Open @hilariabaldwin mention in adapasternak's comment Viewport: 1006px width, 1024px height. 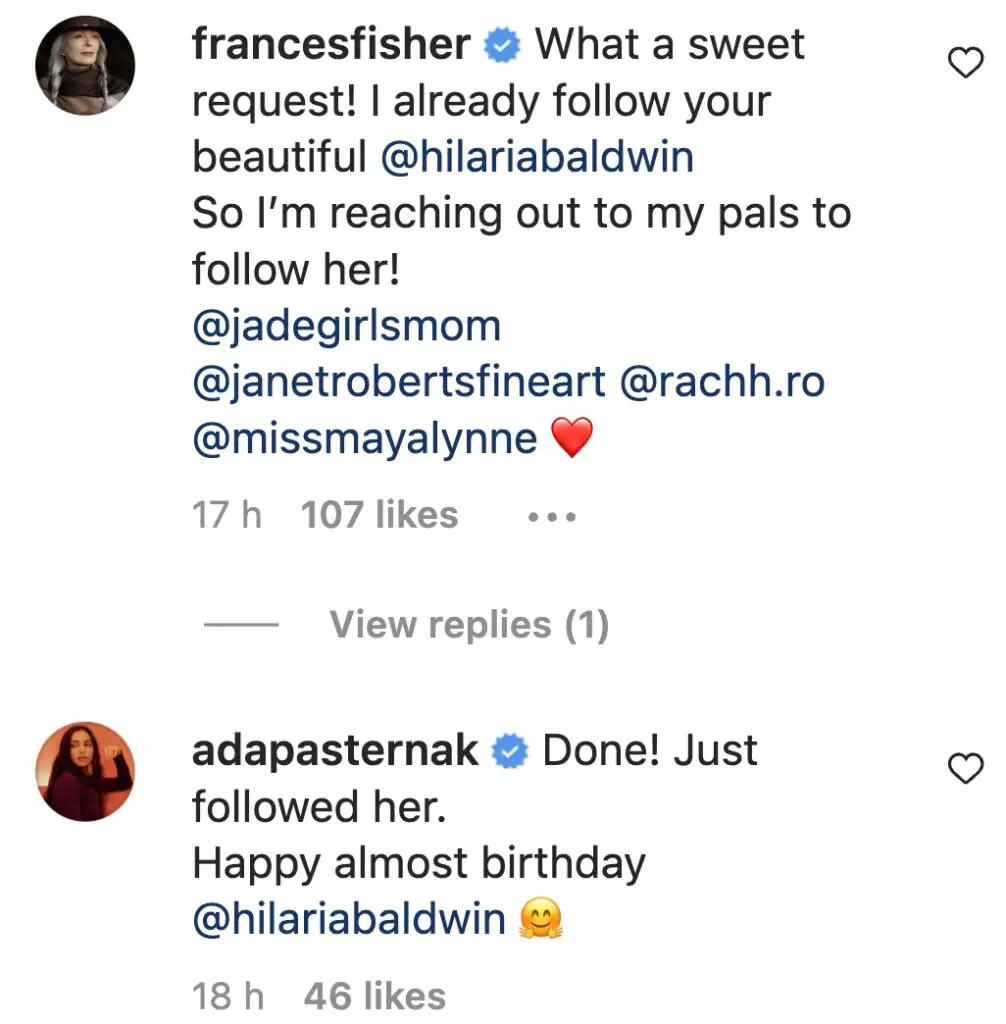click(x=349, y=919)
